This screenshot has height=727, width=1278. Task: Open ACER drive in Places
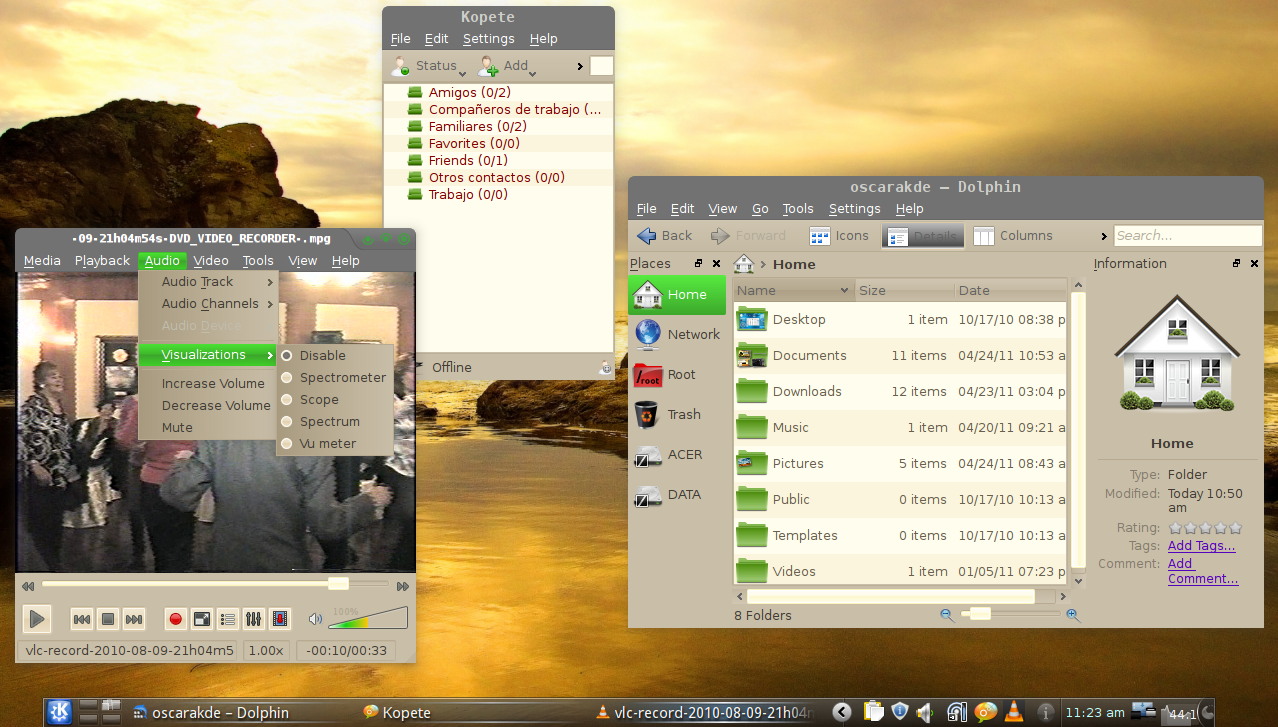[x=675, y=454]
